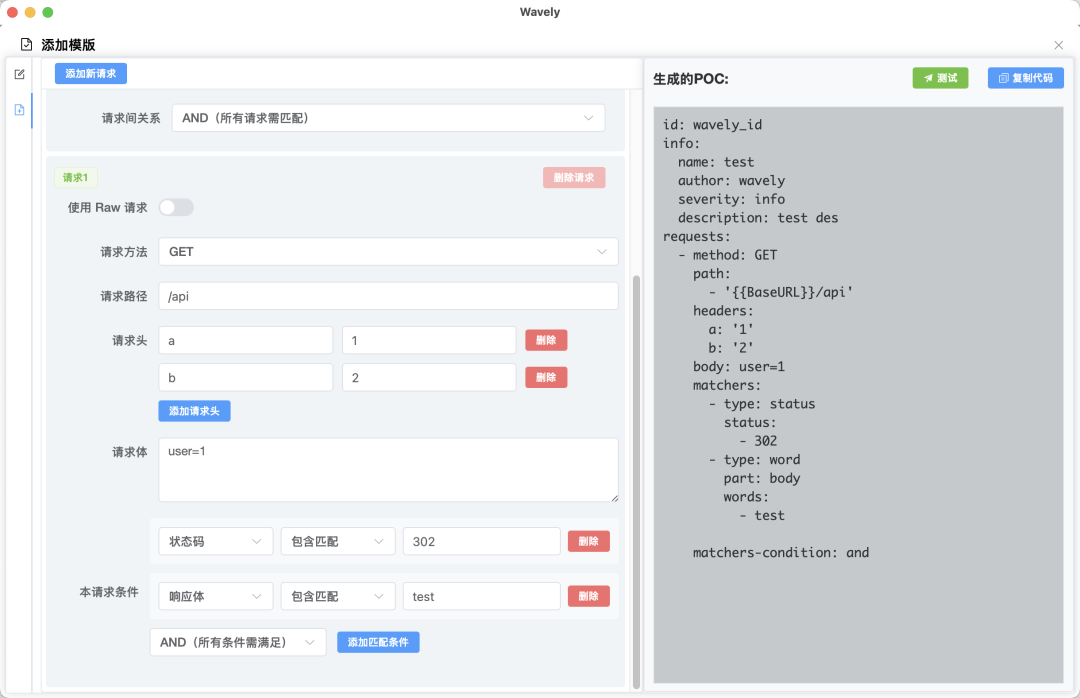Open 包含匹配 dropdown in 响应体 row
Viewport: 1080px width, 698px height.
pos(338,597)
